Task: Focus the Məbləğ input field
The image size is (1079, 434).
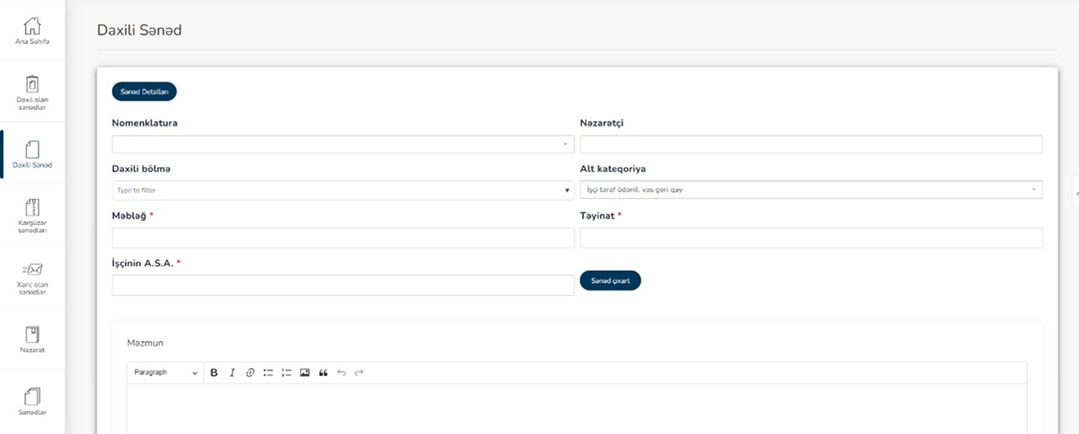Action: (343, 238)
